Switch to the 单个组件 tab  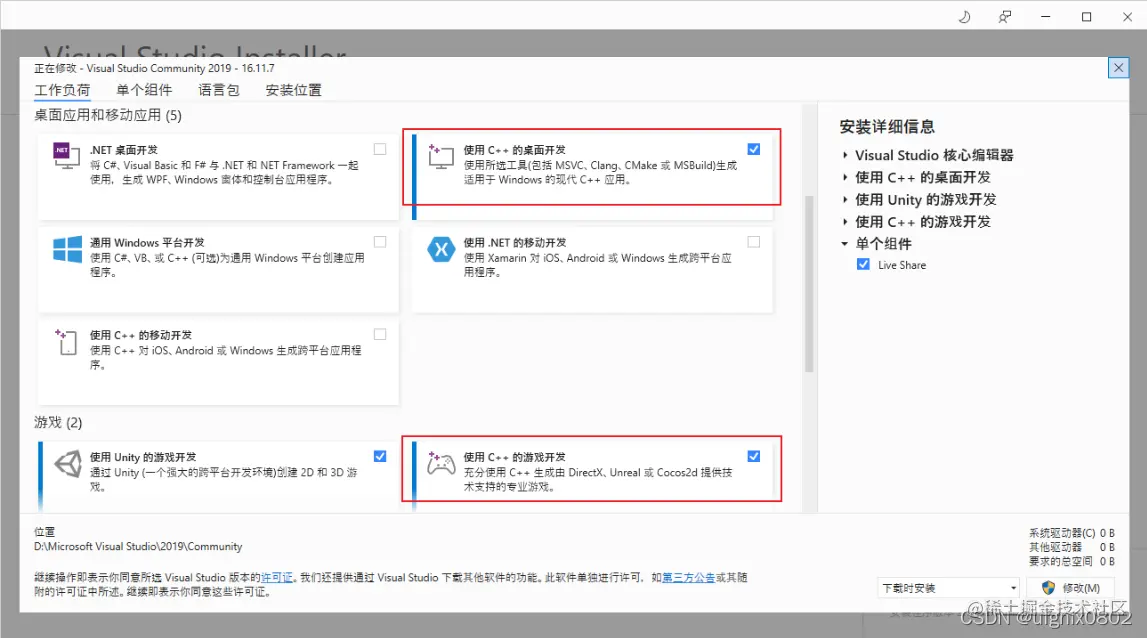pos(144,90)
